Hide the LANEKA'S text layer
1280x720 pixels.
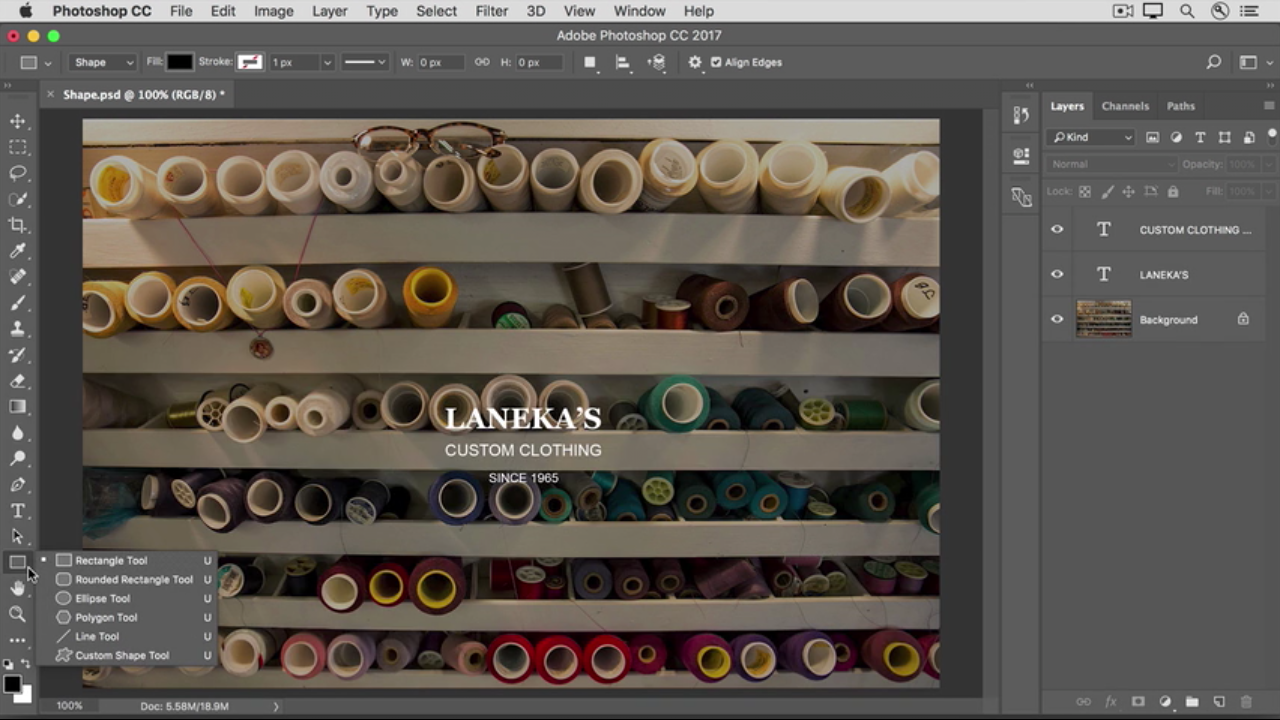tap(1057, 275)
